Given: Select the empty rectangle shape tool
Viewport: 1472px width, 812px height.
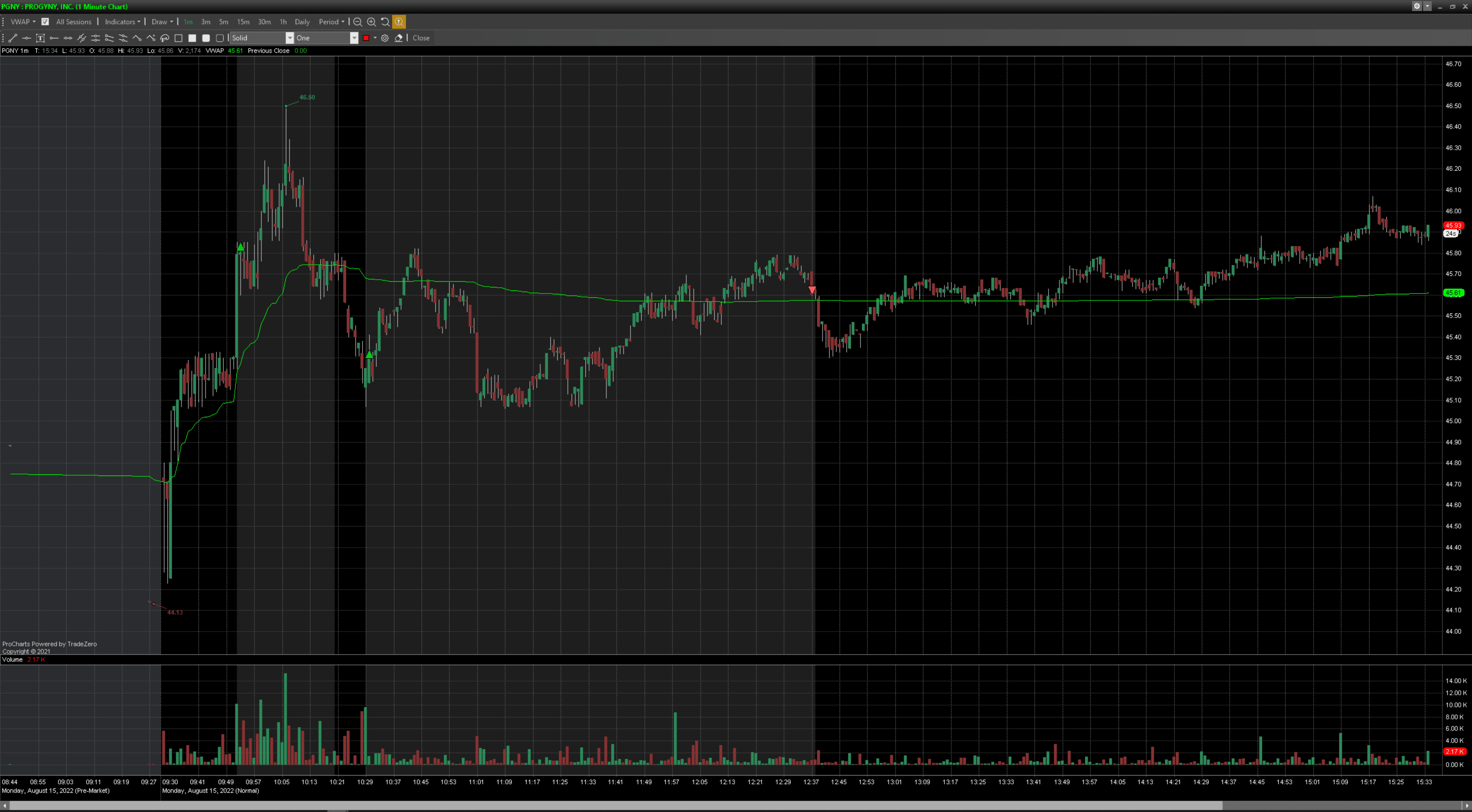Looking at the screenshot, I should [x=178, y=38].
